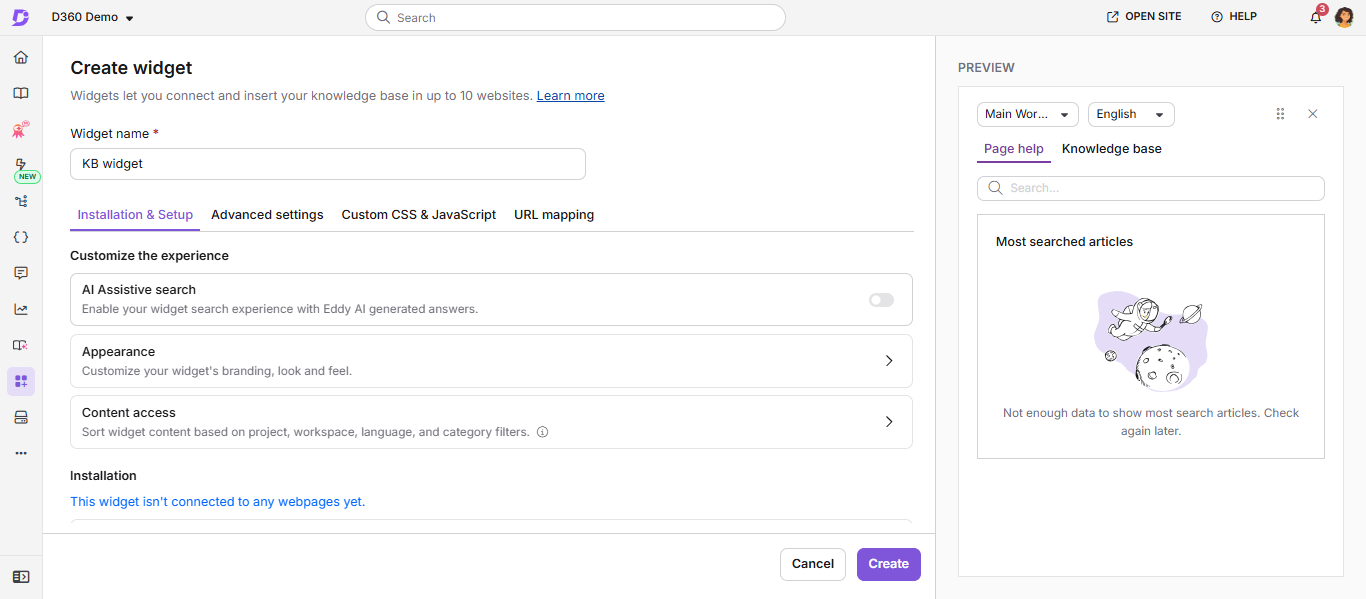The height and width of the screenshot is (599, 1366).
Task: Click the widget not connected webpages link
Action: point(218,502)
